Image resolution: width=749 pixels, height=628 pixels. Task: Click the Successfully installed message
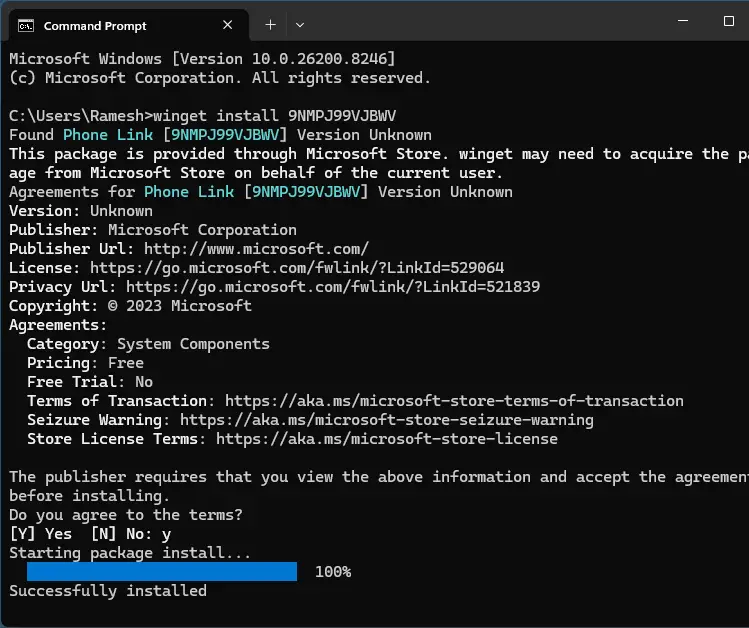click(x=108, y=591)
